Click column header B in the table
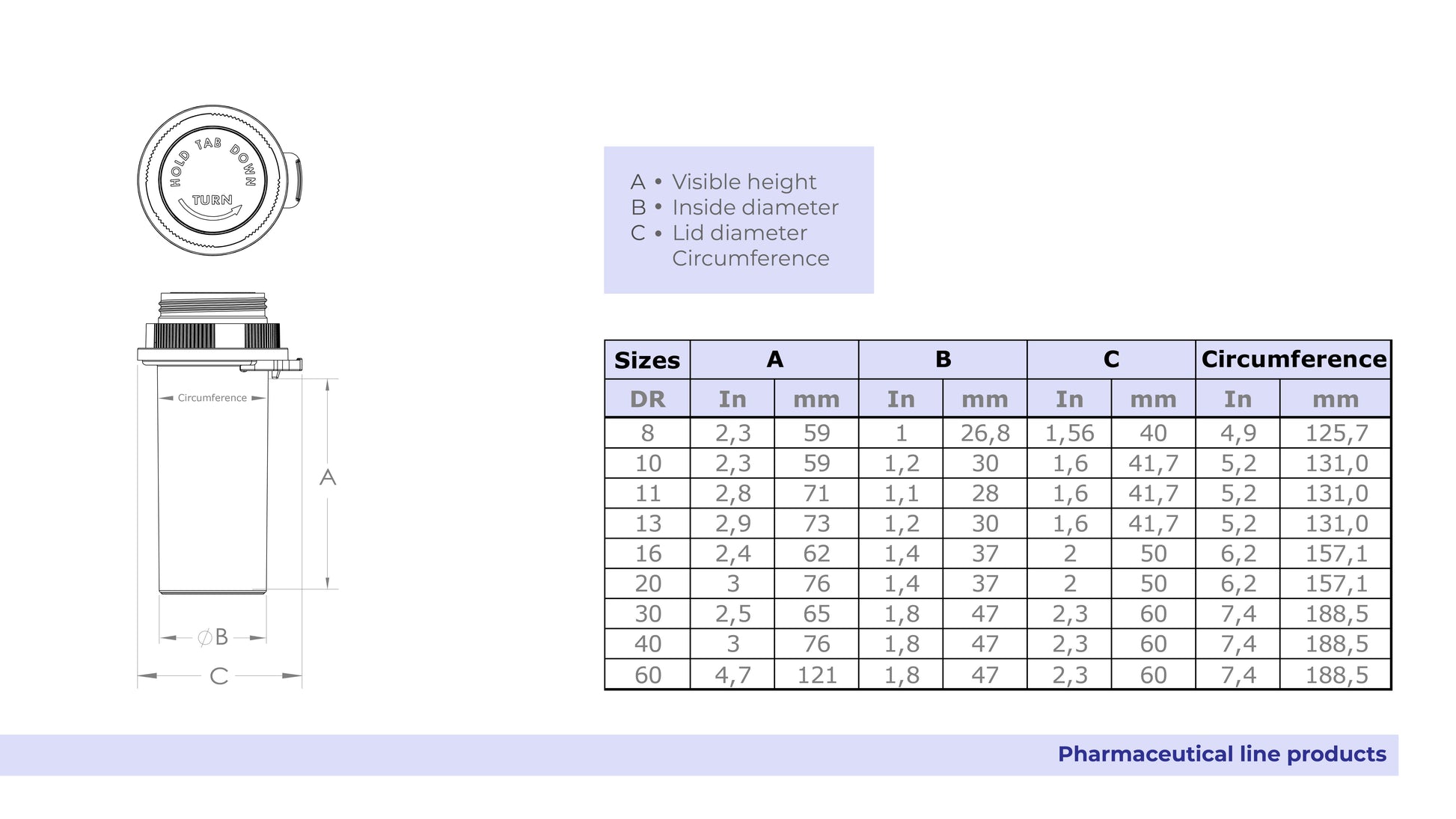This screenshot has height=819, width=1456. [x=943, y=360]
